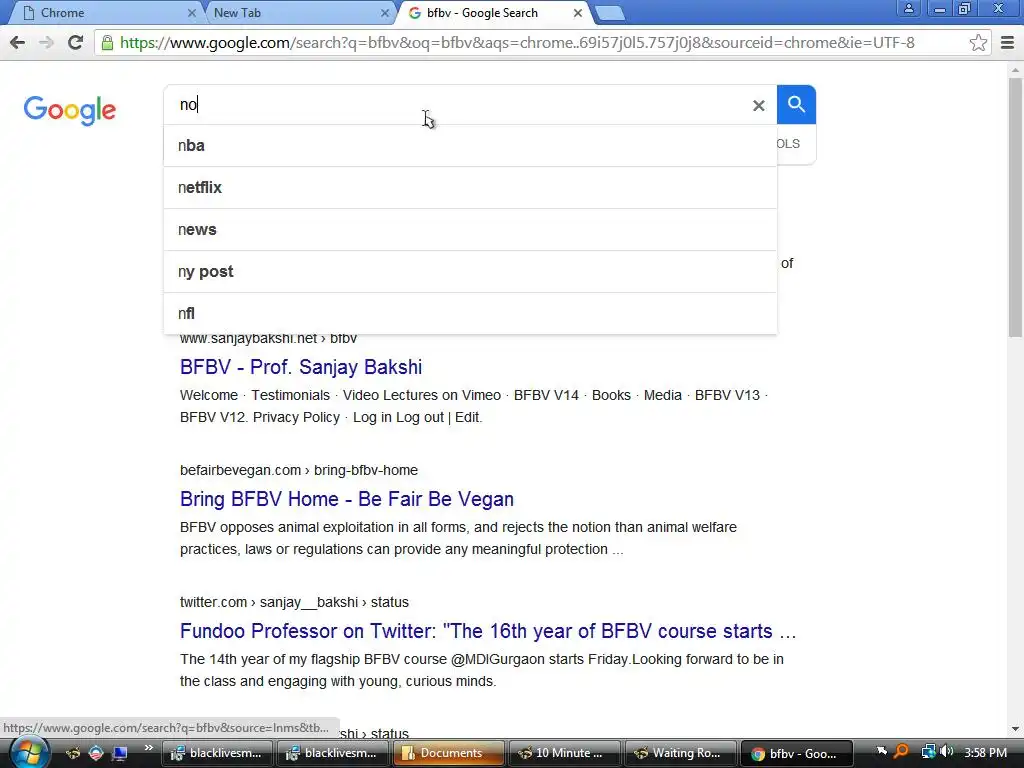
Task: Select the bfbv - Google Search tab
Action: 493,13
